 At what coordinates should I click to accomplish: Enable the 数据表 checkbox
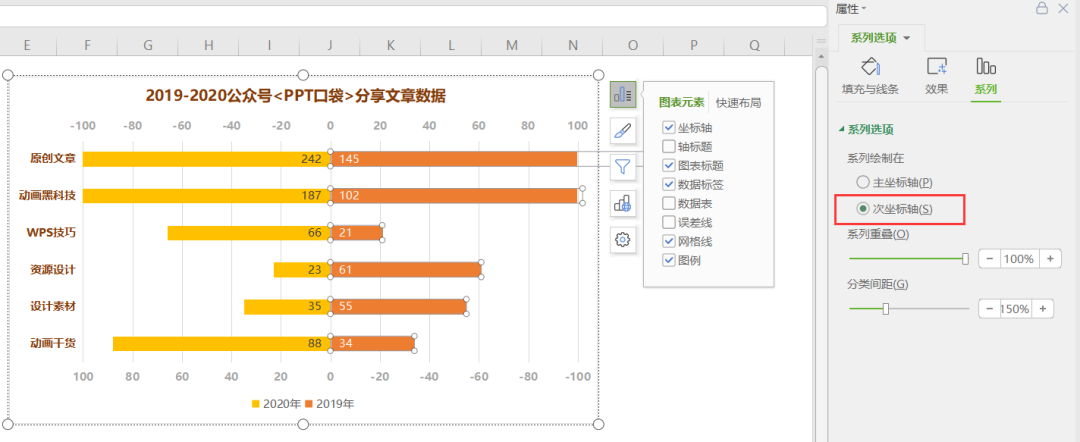(x=668, y=203)
